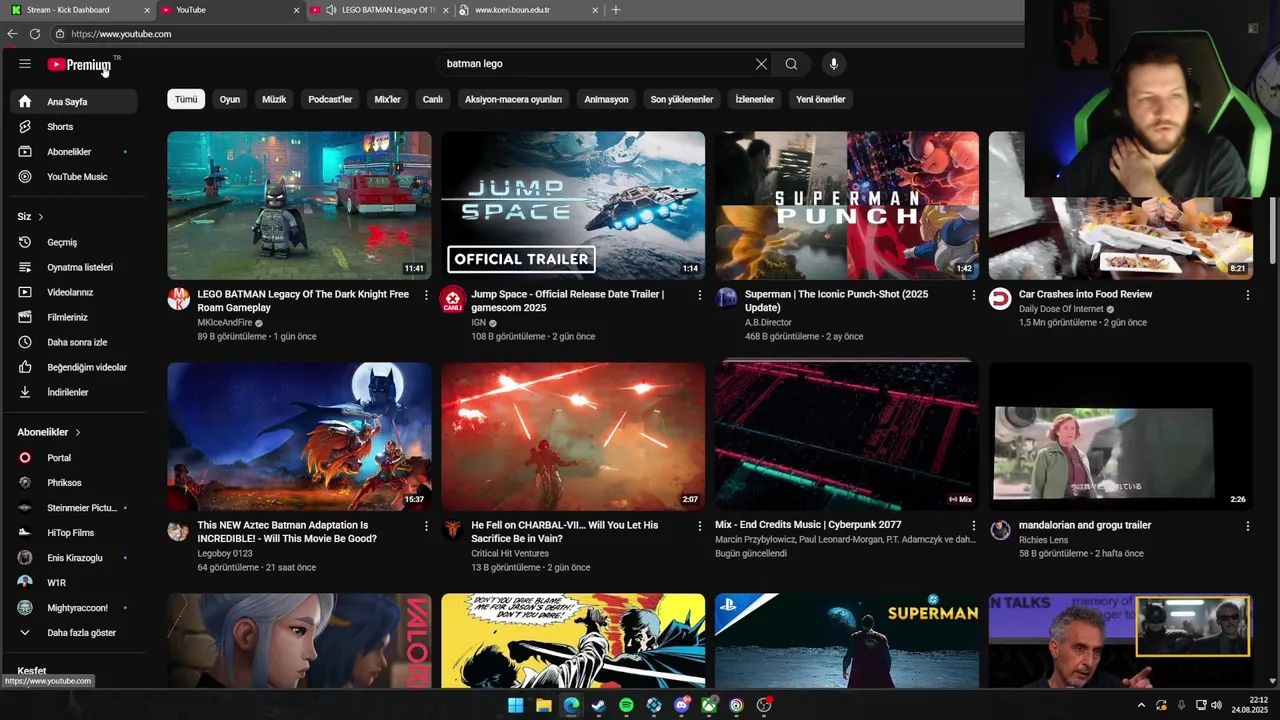The width and height of the screenshot is (1280, 720).
Task: Open Portal channel subscription
Action: click(x=74, y=458)
